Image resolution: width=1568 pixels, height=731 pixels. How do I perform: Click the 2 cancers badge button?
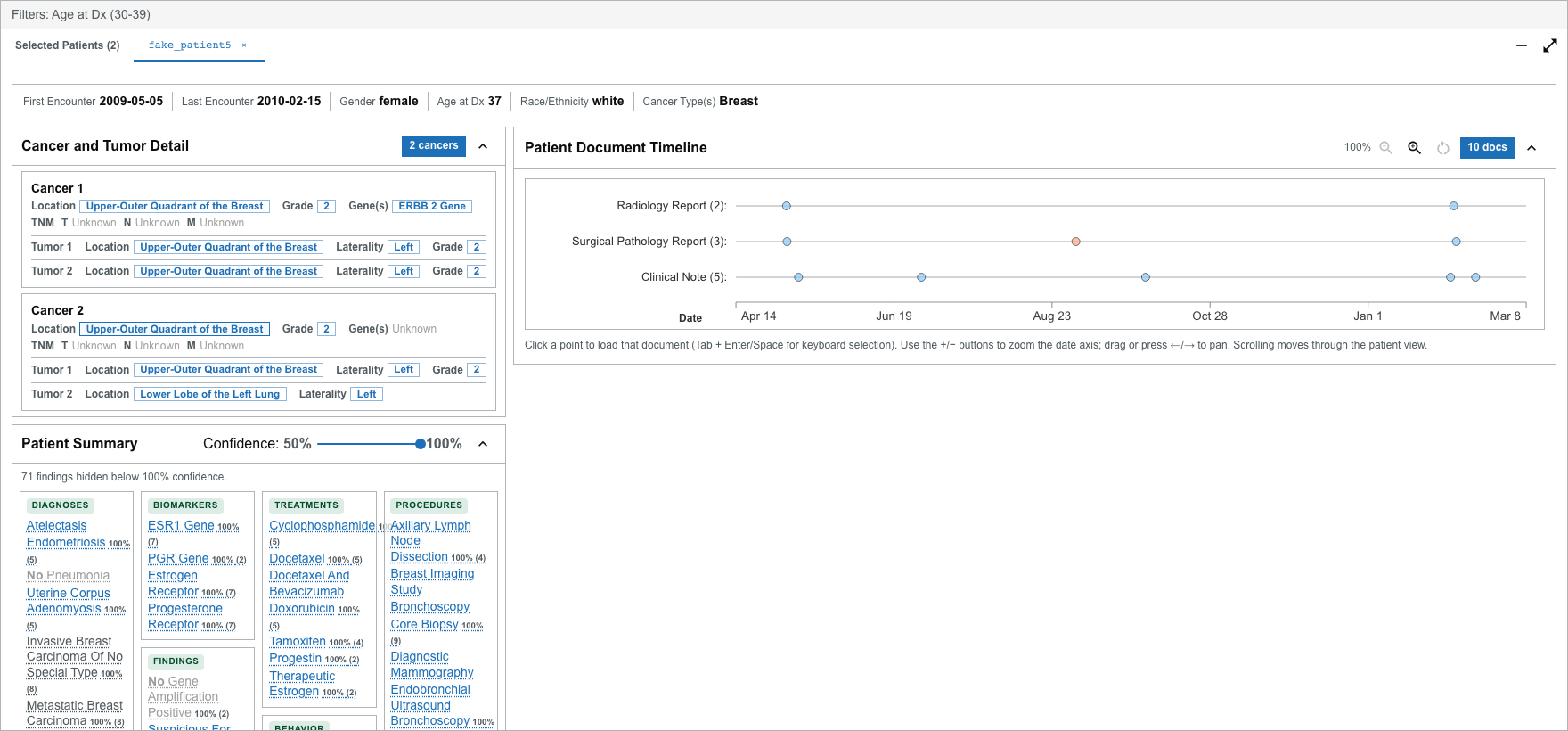434,146
